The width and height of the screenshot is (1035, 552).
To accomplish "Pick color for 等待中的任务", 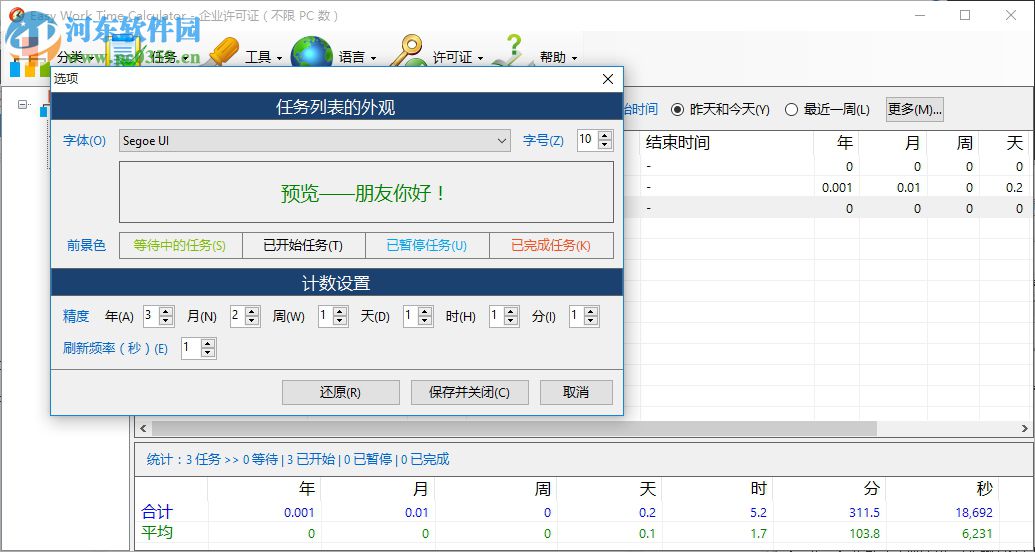I will pos(181,246).
